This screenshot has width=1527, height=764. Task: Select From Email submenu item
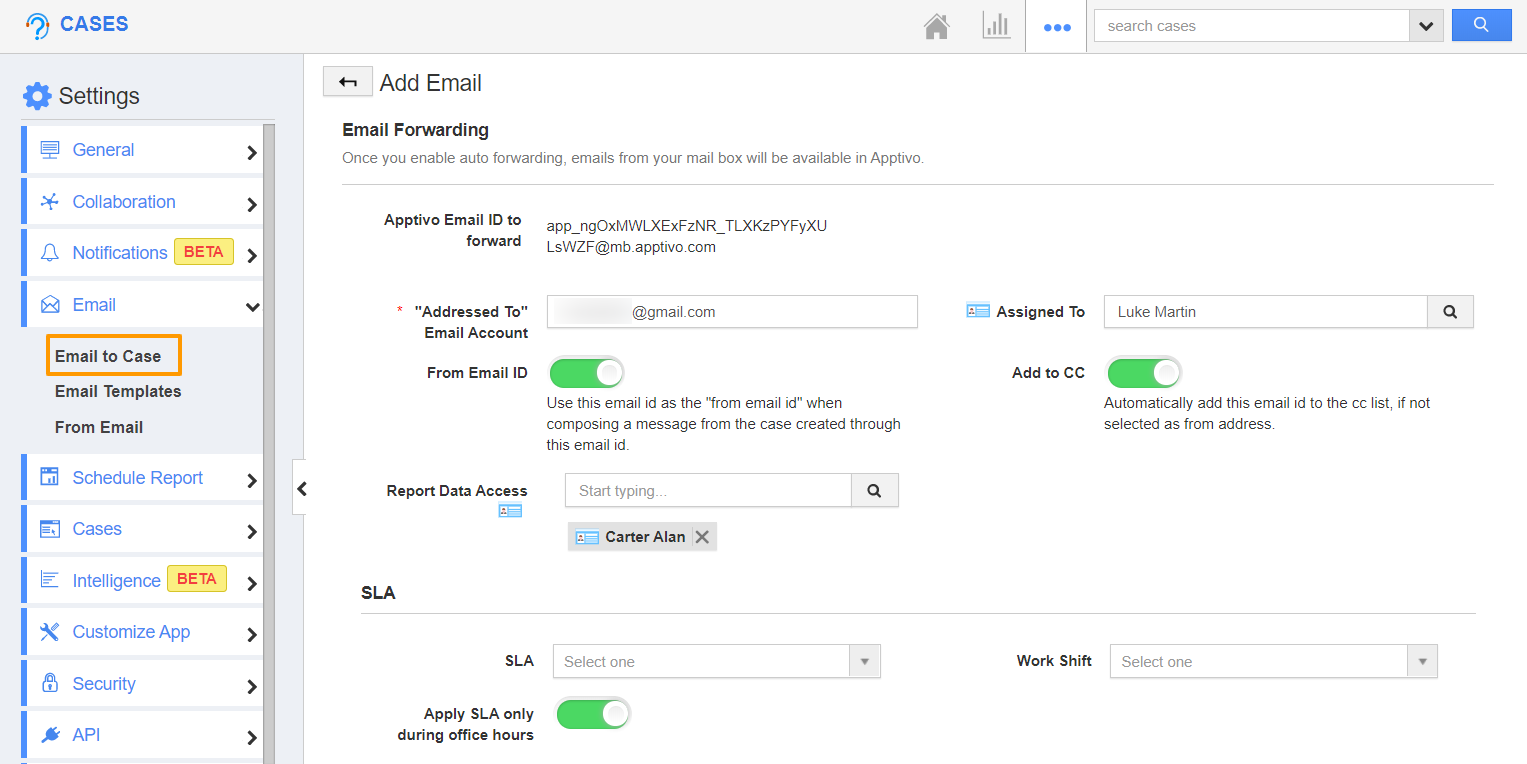click(99, 427)
